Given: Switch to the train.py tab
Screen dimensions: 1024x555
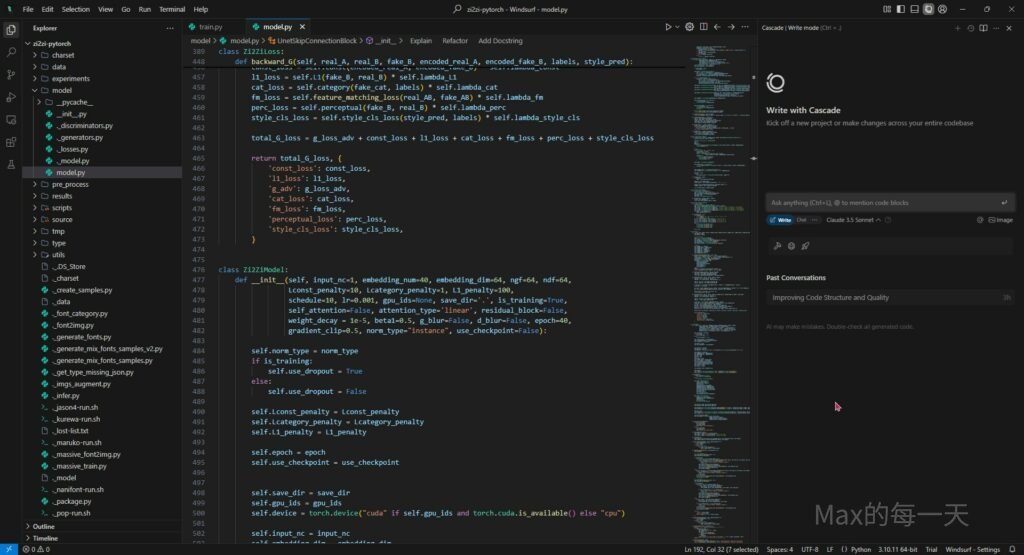Looking at the screenshot, I should tap(209, 27).
